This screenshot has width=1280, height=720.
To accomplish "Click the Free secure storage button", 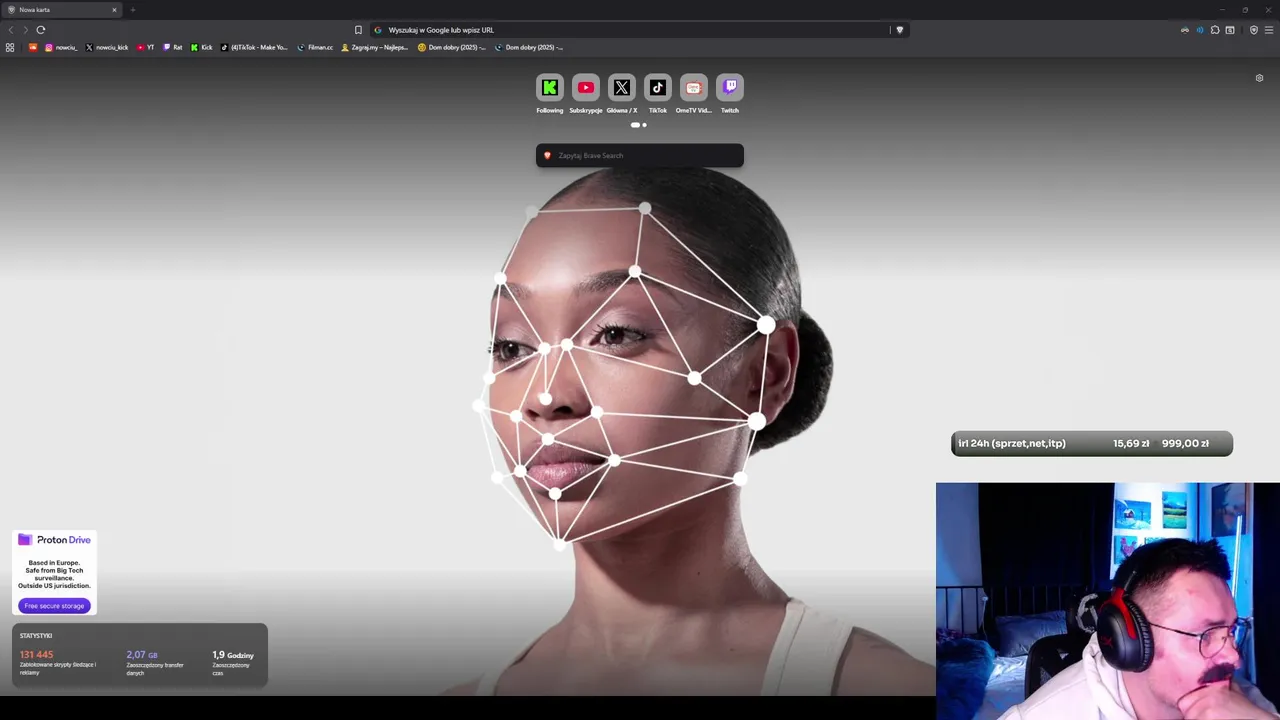I will 54,606.
